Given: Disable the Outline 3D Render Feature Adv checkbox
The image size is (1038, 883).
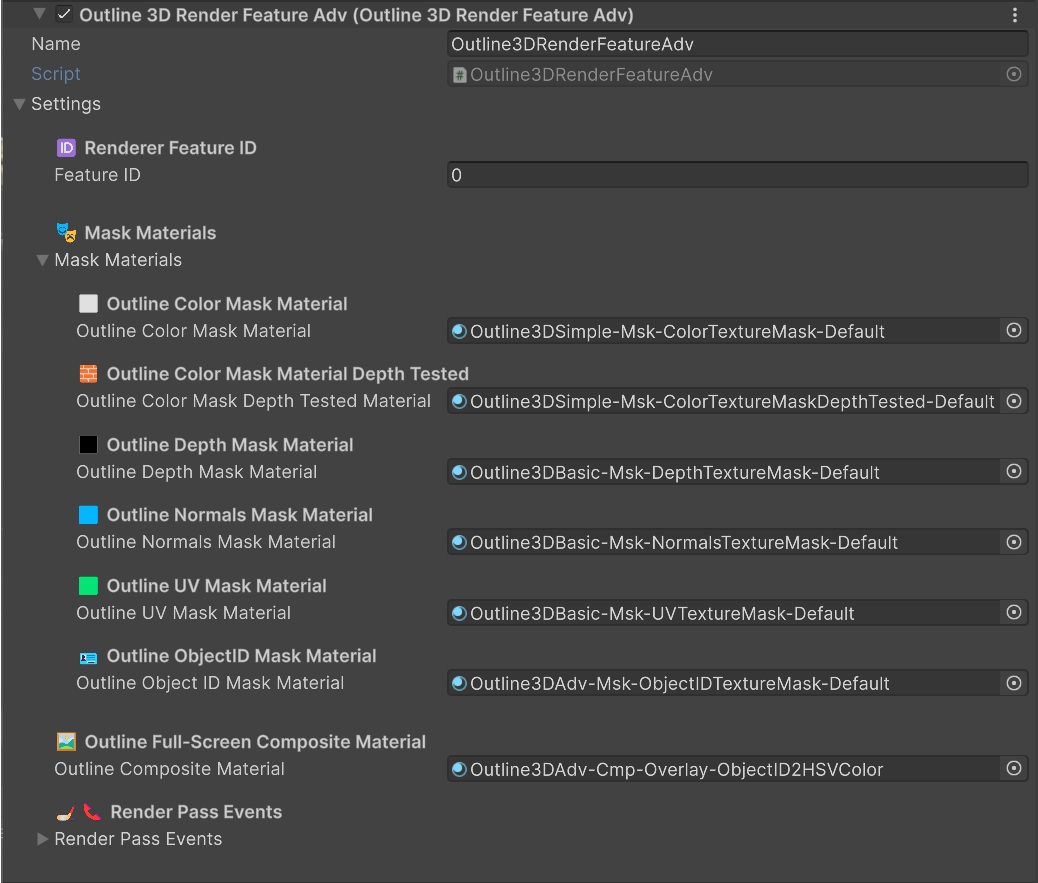Looking at the screenshot, I should click(x=64, y=15).
